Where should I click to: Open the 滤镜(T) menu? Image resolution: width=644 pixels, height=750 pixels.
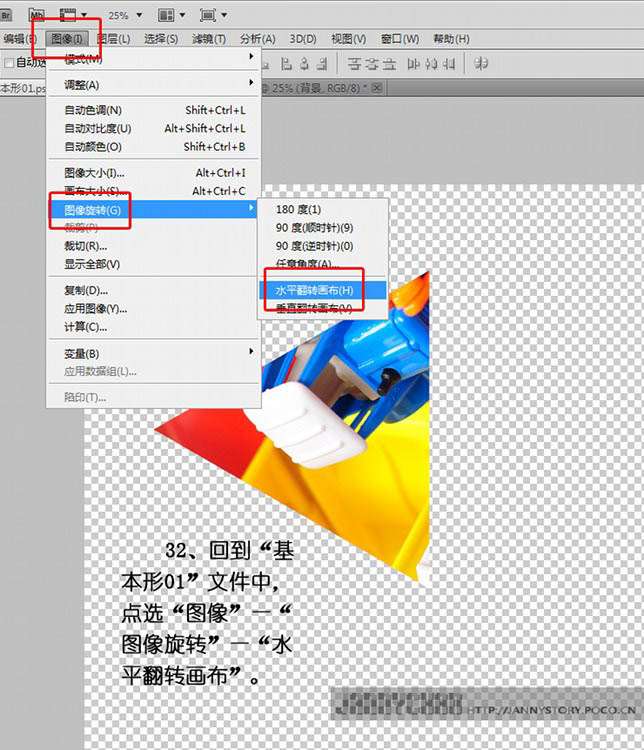209,39
